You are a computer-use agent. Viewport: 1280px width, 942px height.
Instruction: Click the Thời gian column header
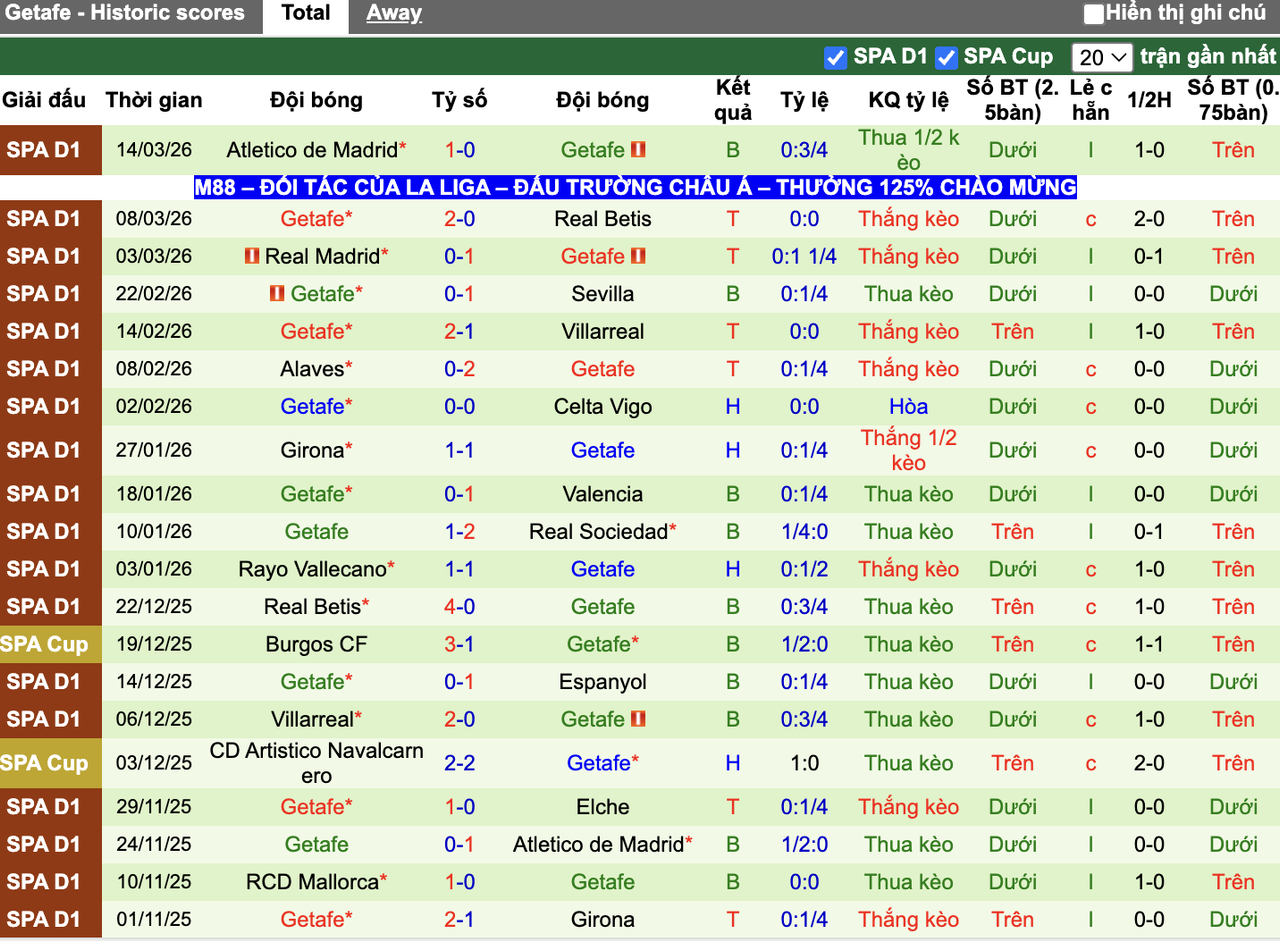coord(154,100)
